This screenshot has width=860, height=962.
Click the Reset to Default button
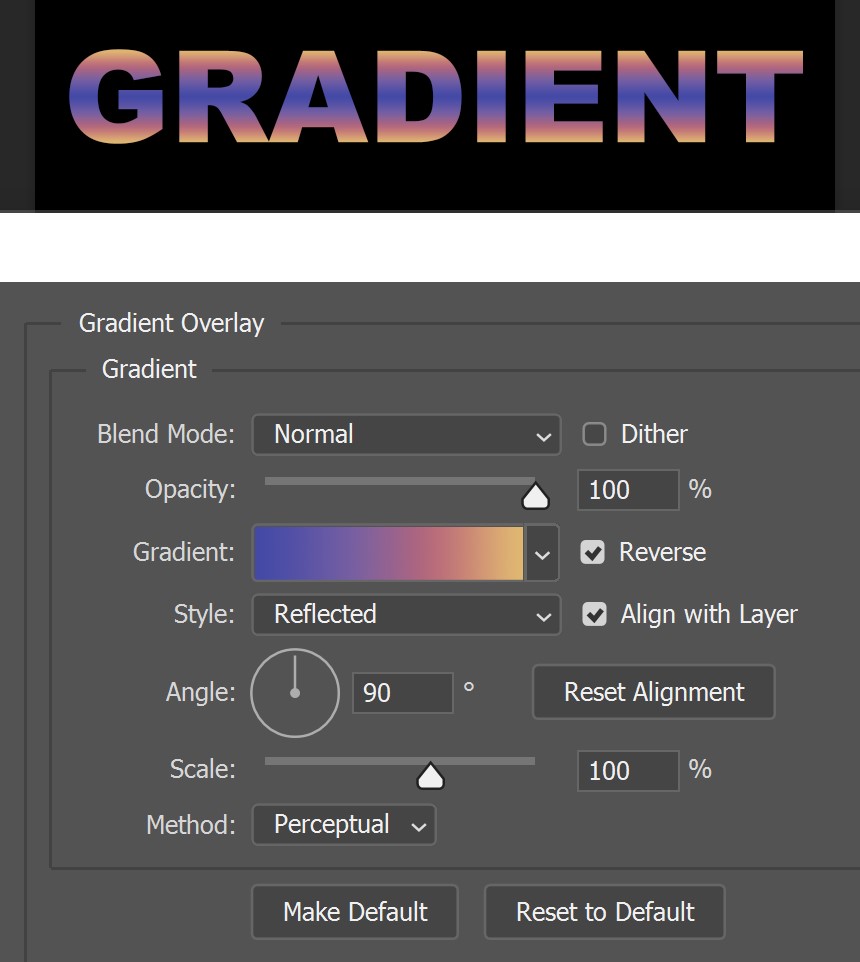tap(605, 912)
